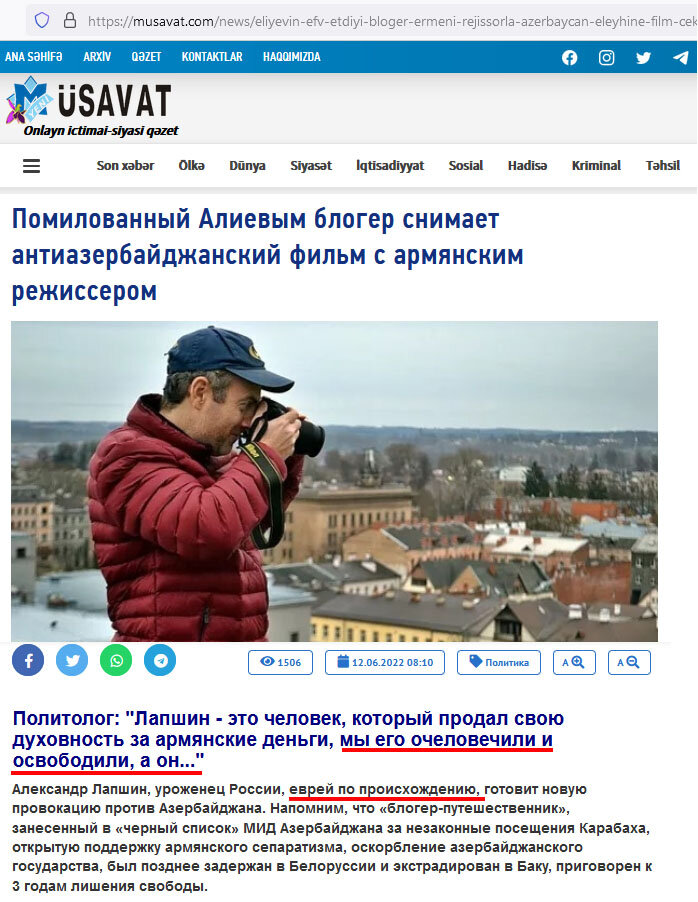
Task: Open the article photo of photographer
Action: [334, 481]
